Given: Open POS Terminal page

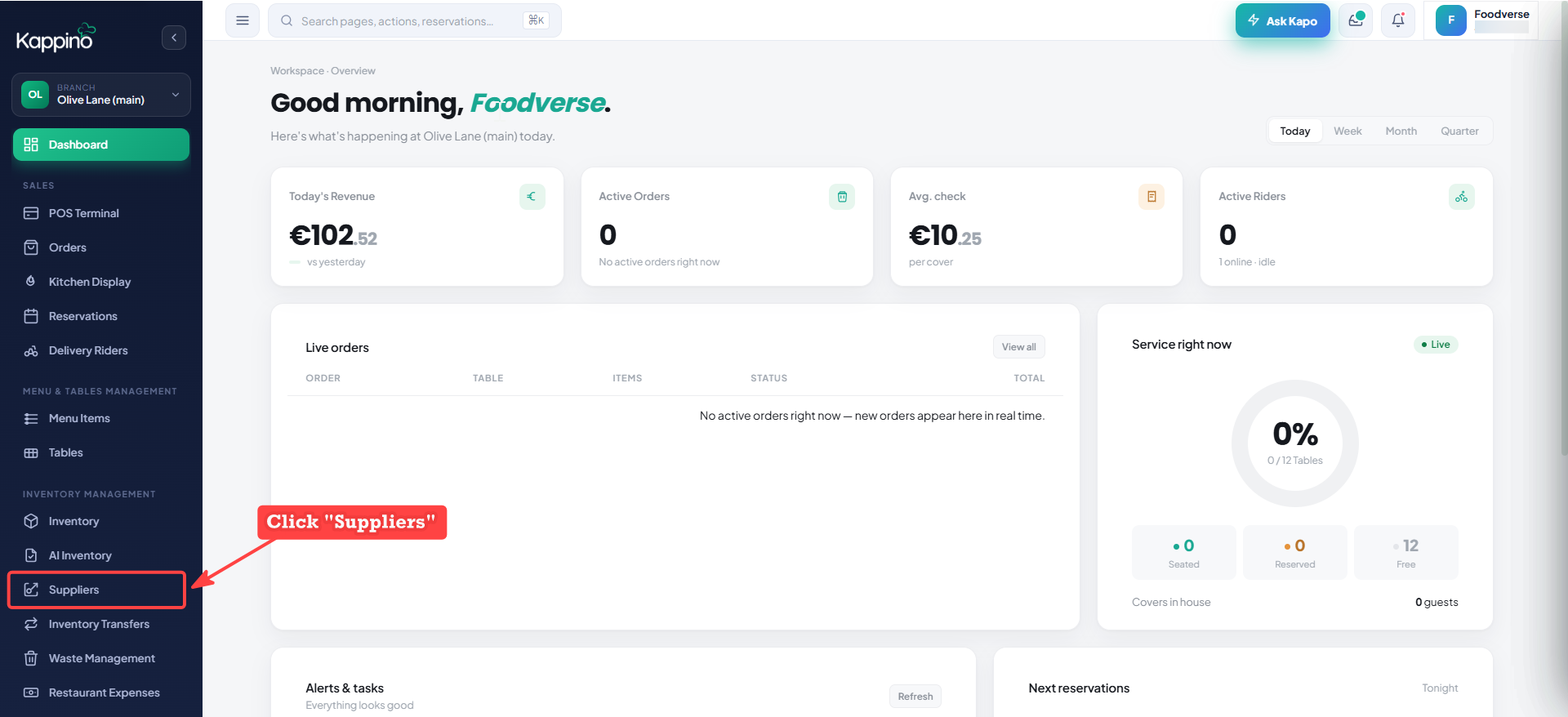Looking at the screenshot, I should (101, 213).
